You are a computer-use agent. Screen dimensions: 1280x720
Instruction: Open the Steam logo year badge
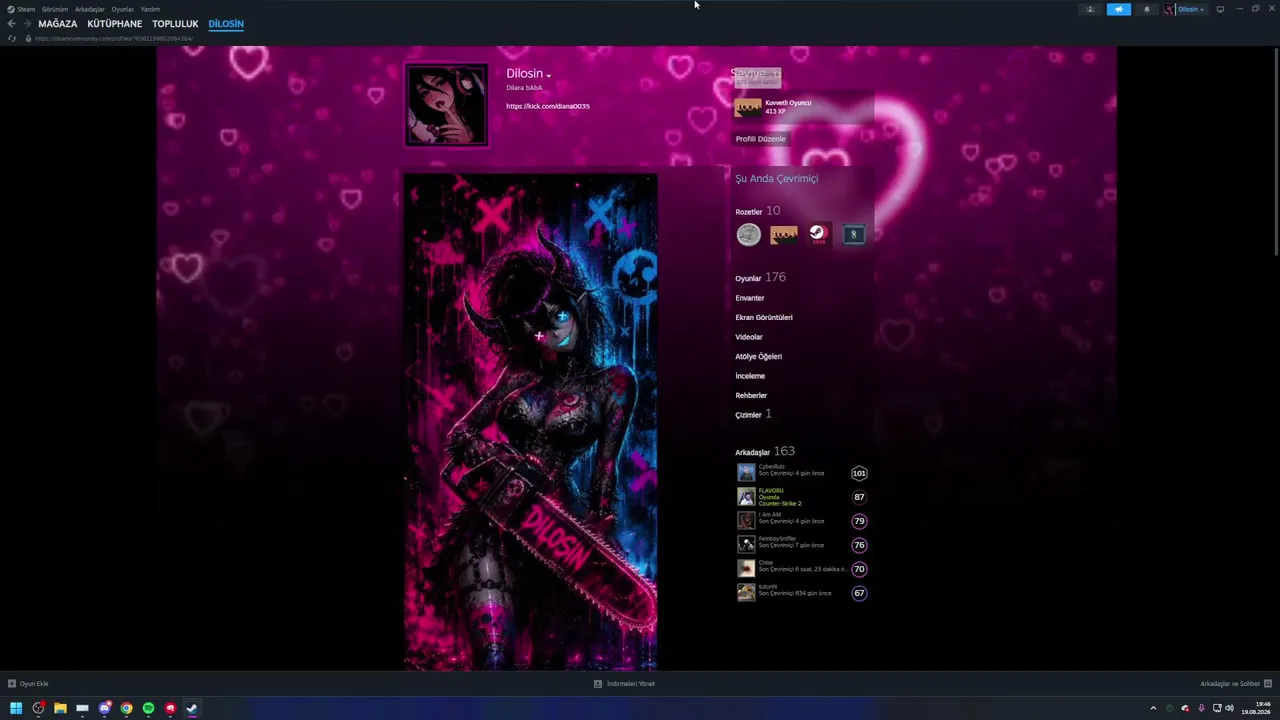(818, 234)
